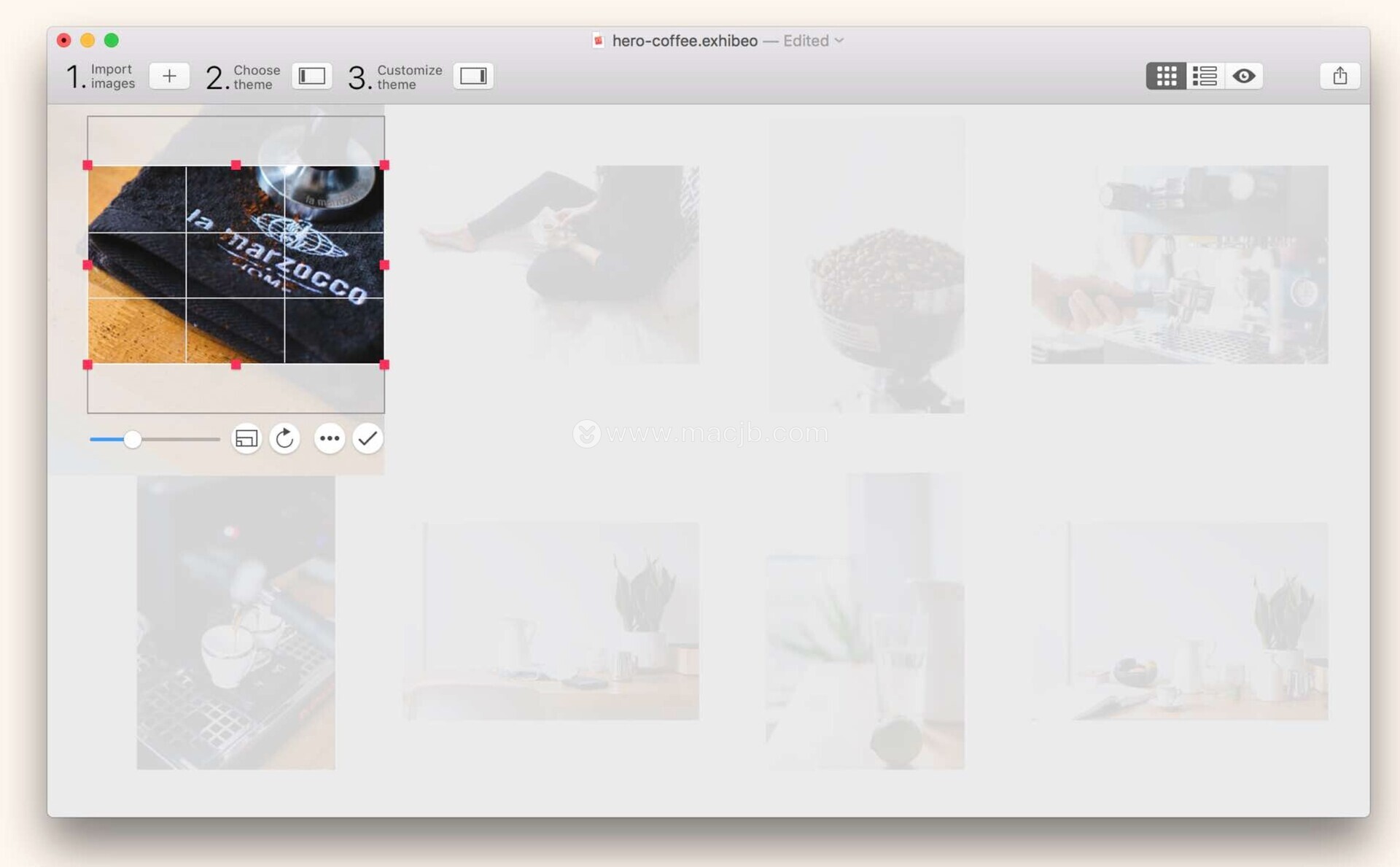Click the share export icon
This screenshot has height=867, width=1400.
(1339, 76)
